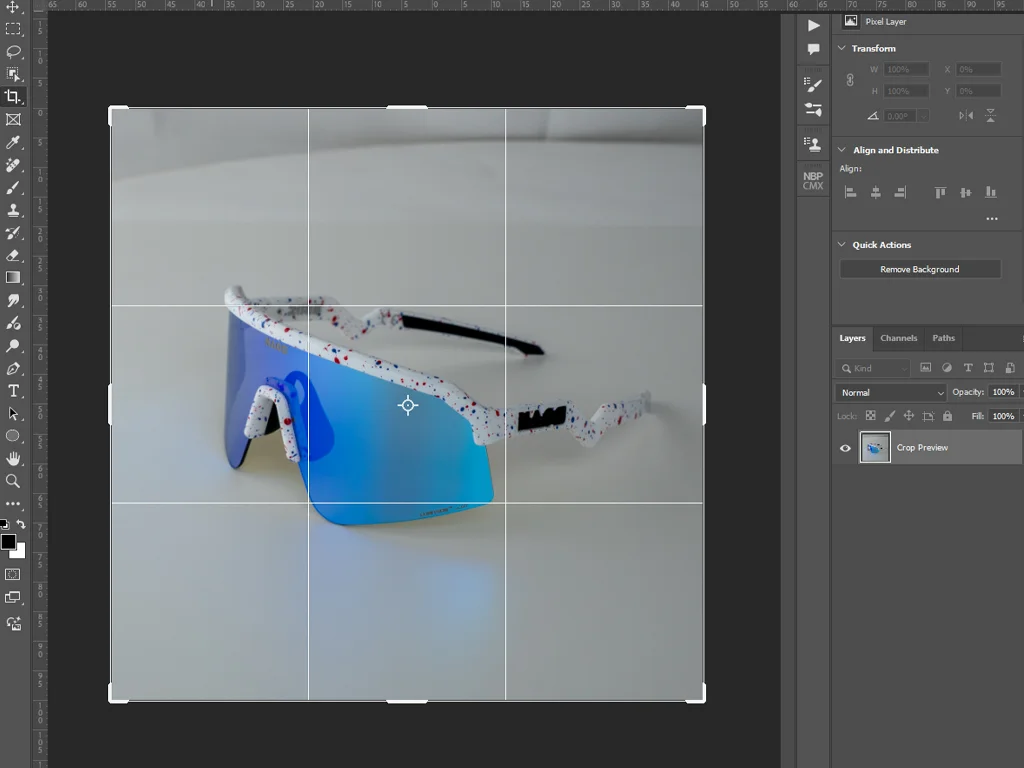This screenshot has height=768, width=1024.
Task: Switch to the Paths tab
Action: click(943, 338)
